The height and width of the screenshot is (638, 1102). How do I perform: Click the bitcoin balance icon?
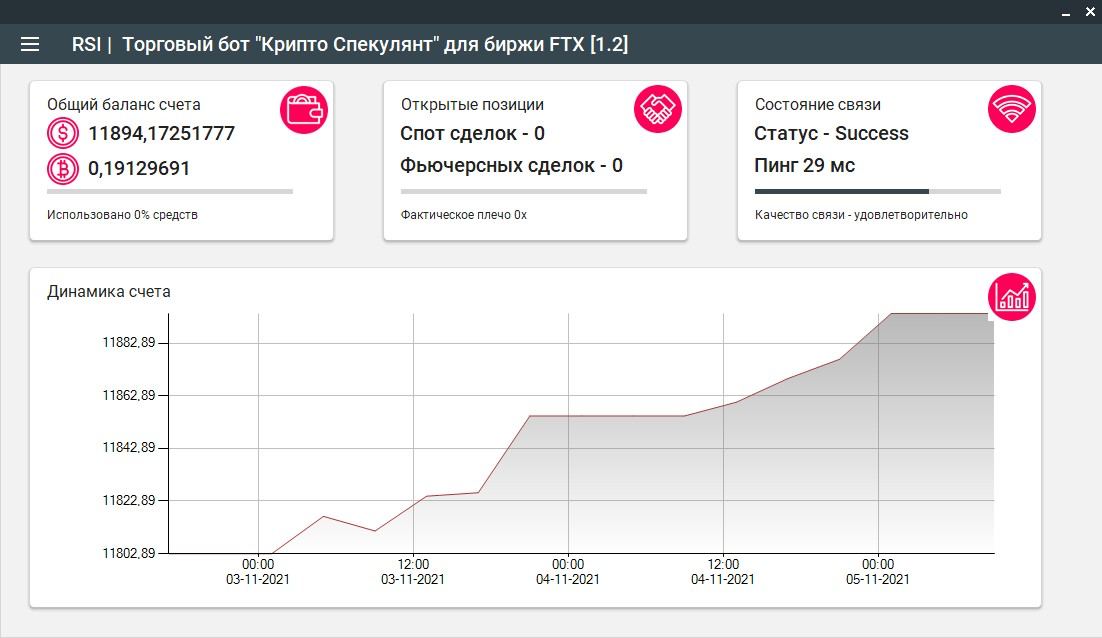click(63, 169)
